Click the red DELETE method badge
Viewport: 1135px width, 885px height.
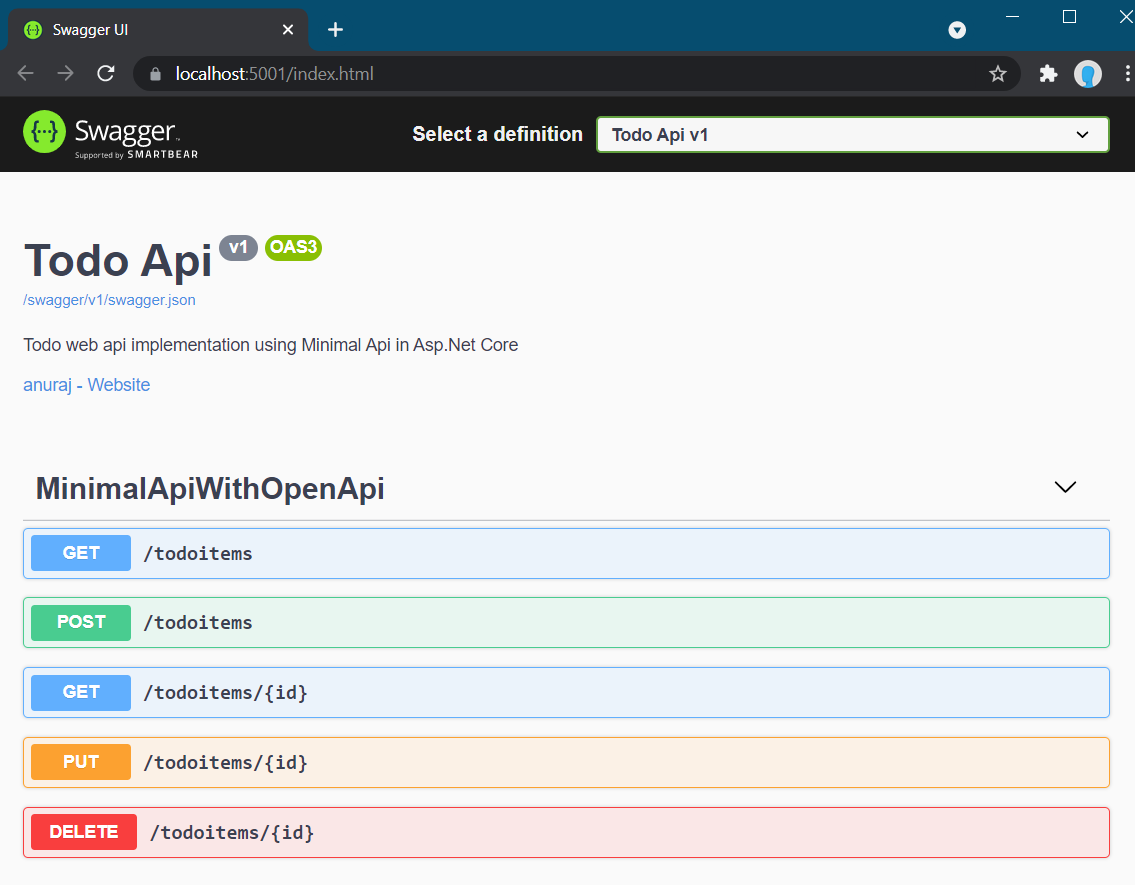pos(84,832)
